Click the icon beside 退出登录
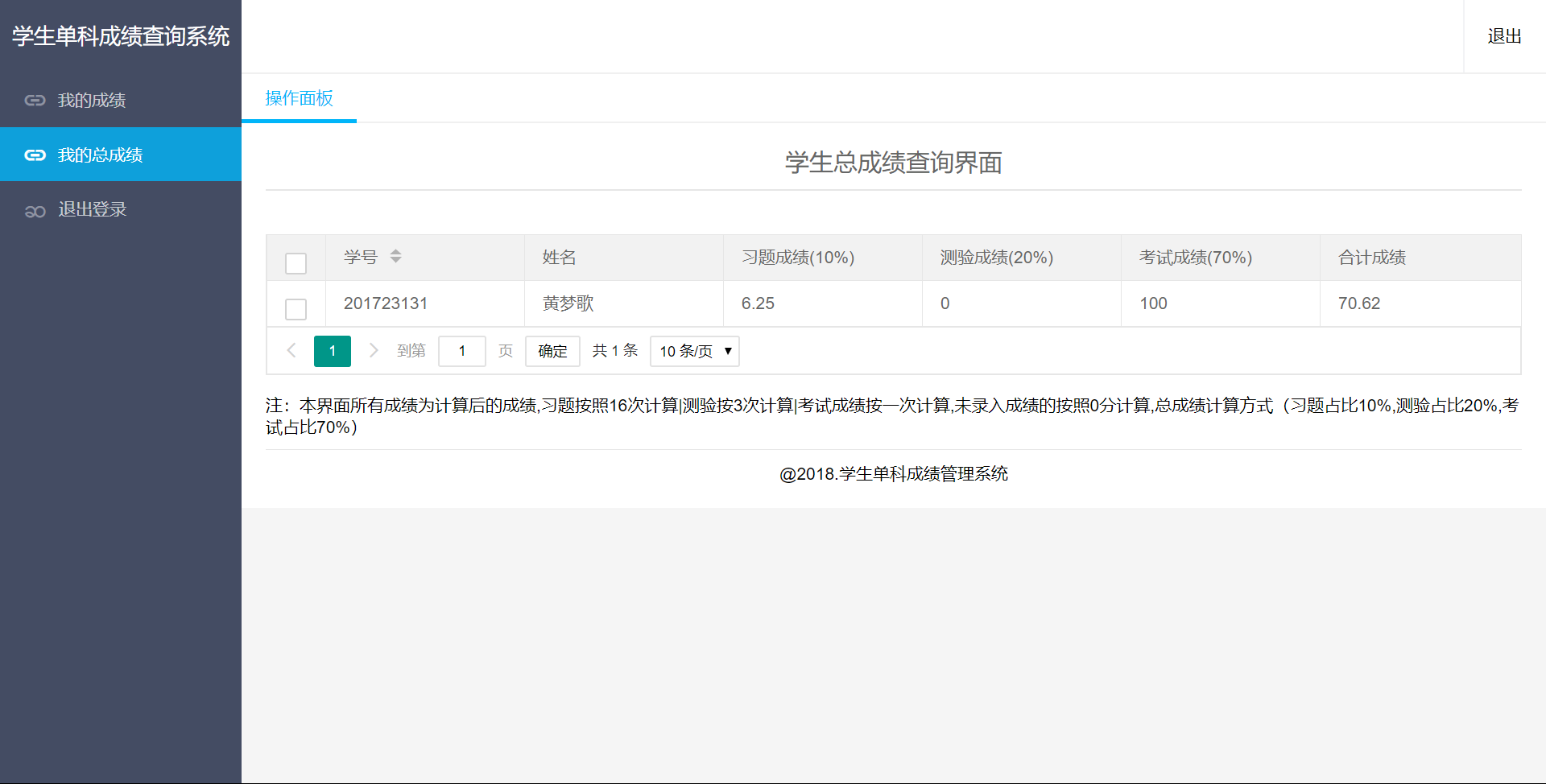Viewport: 1546px width, 784px height. [x=35, y=211]
